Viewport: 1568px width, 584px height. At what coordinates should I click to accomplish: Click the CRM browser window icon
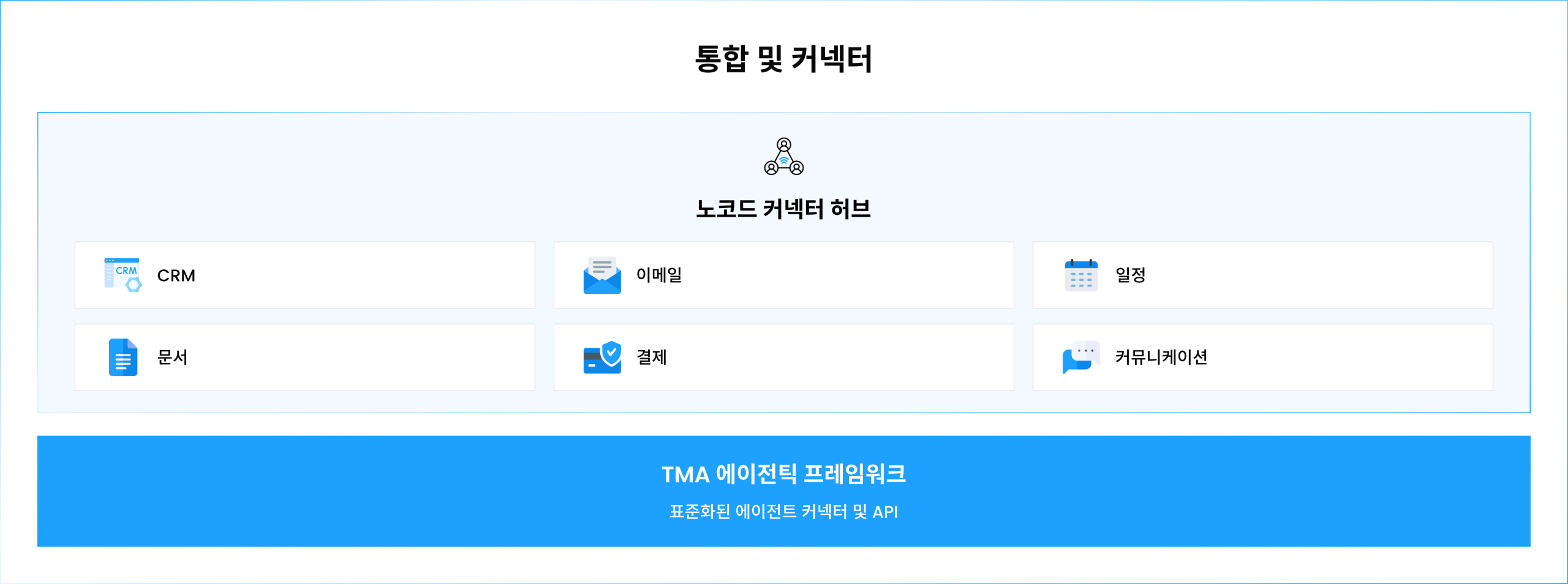[123, 275]
